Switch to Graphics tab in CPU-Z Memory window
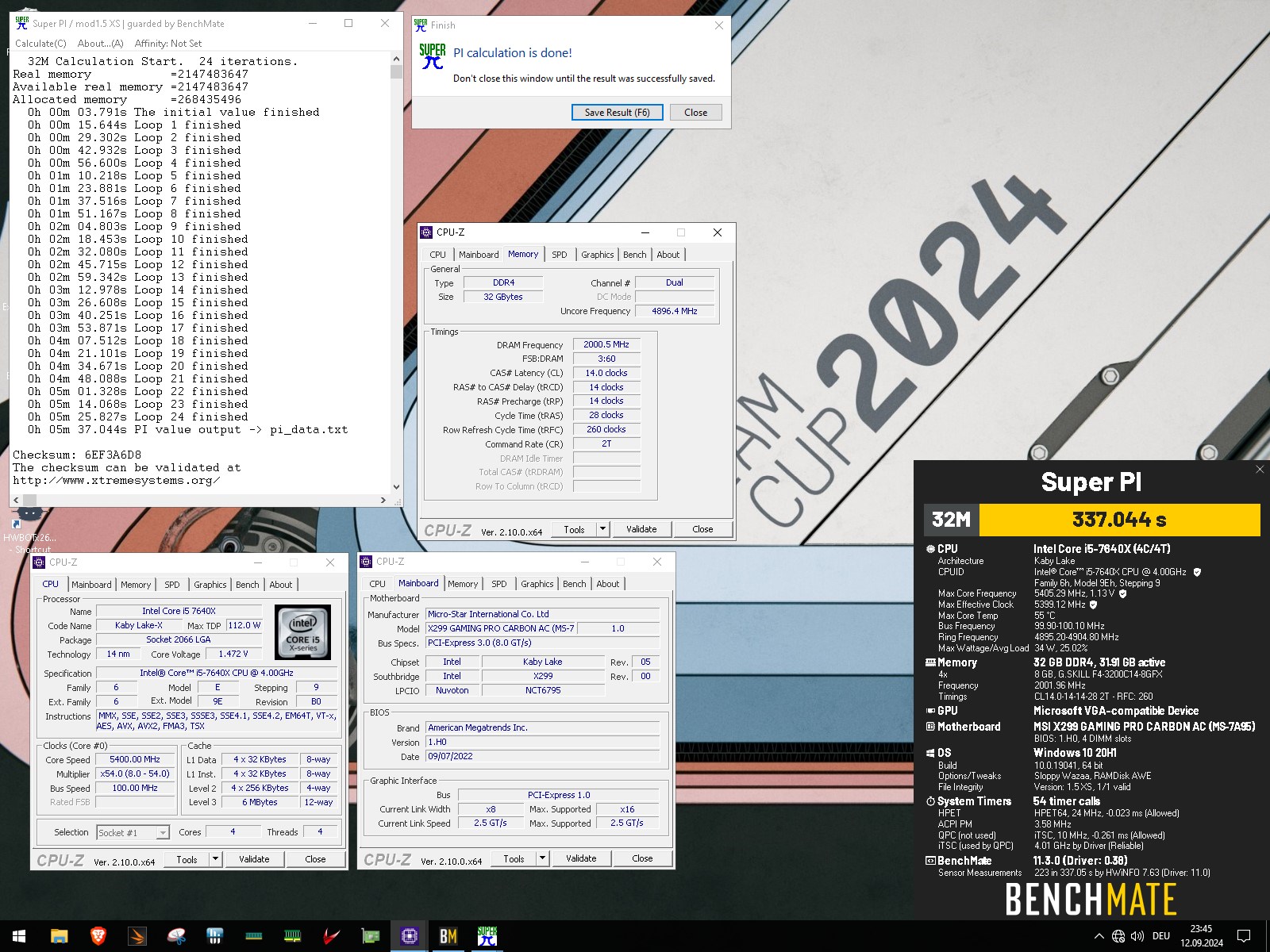This screenshot has height=952, width=1270. point(597,255)
